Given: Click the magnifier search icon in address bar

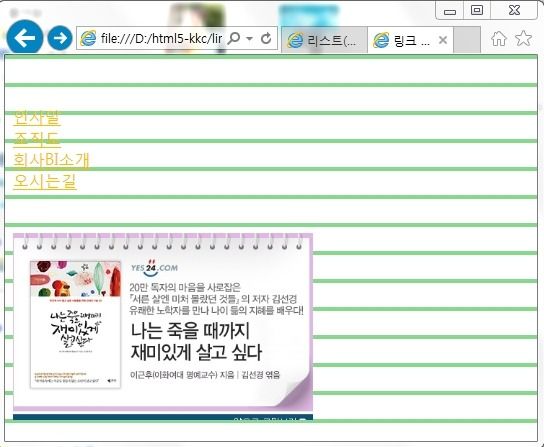Looking at the screenshot, I should point(234,38).
